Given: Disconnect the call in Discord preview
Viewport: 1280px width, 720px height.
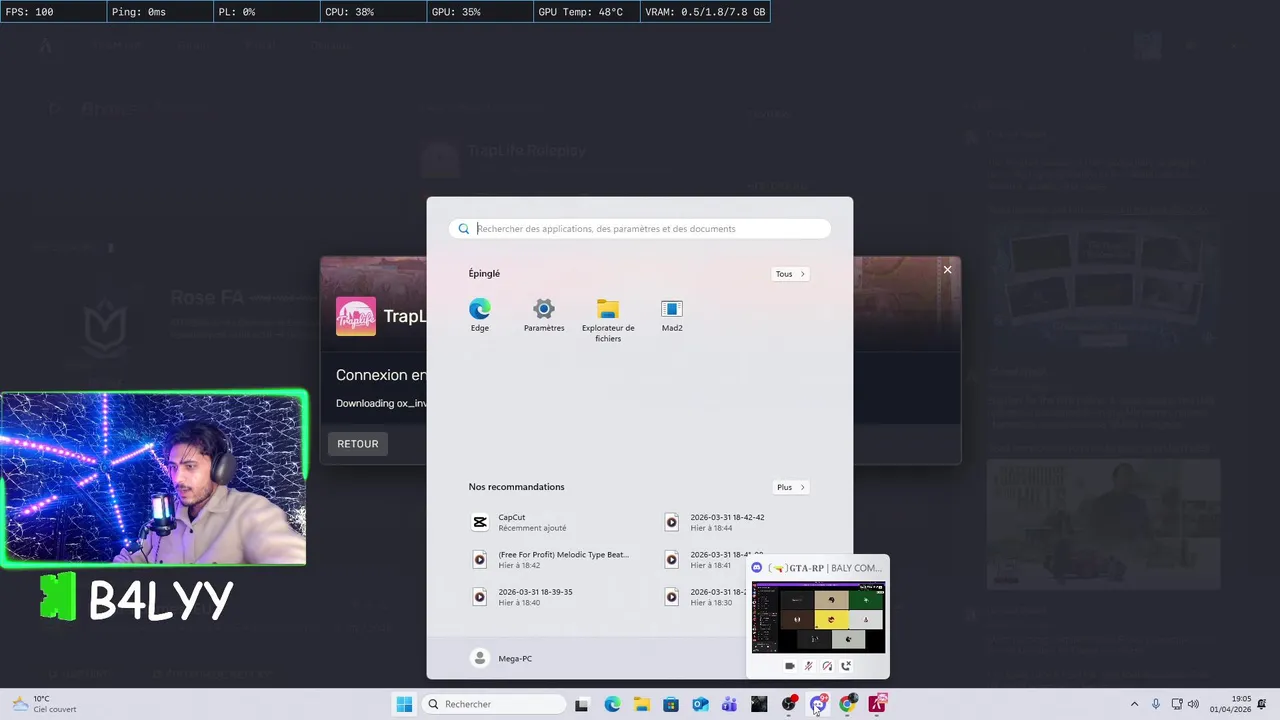Looking at the screenshot, I should 846,666.
